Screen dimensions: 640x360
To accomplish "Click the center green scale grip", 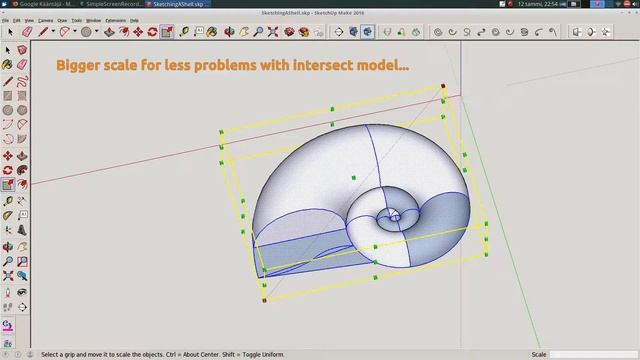I will coord(353,178).
